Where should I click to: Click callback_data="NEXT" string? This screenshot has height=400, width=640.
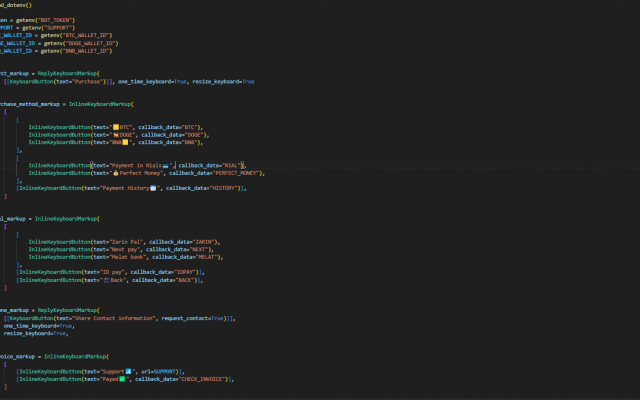pos(177,249)
